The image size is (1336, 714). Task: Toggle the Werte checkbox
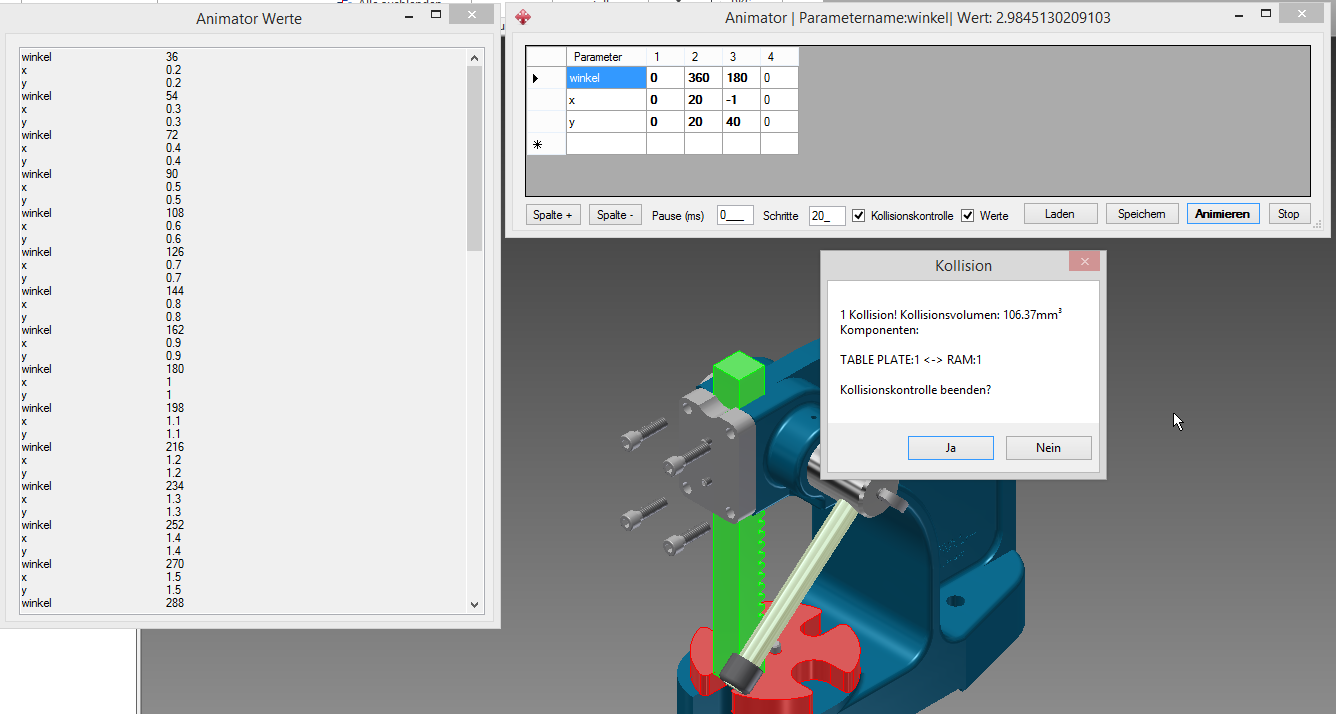click(x=967, y=215)
